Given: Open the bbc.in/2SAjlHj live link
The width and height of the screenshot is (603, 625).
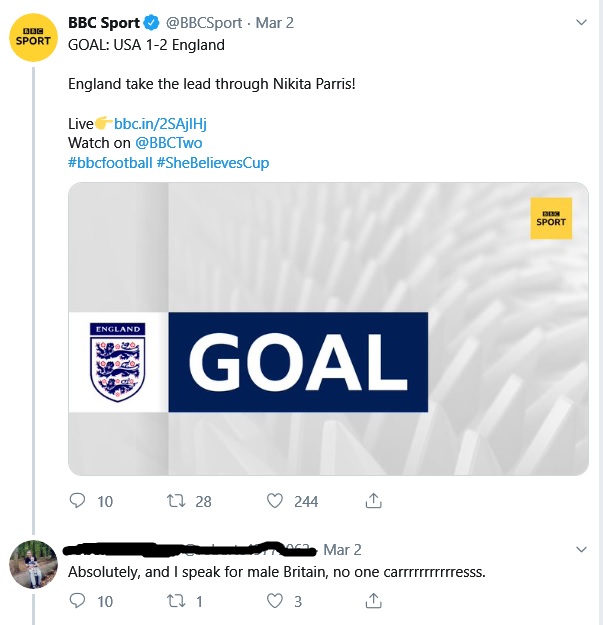Looking at the screenshot, I should point(160,123).
